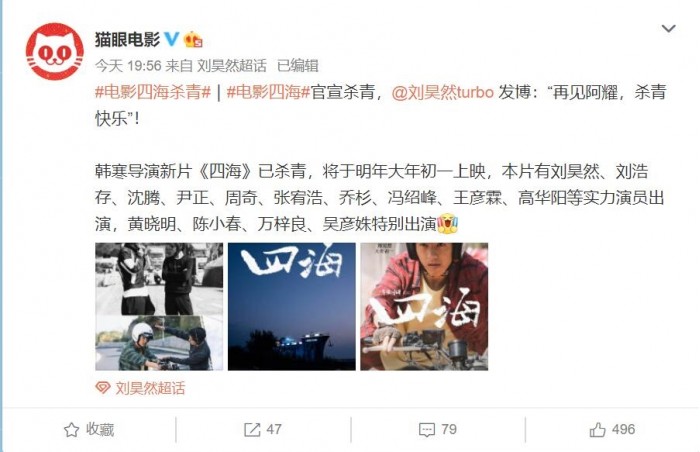The height and width of the screenshot is (452, 700).
Task: Open hashtag #电影四海#
Action: [x=268, y=92]
